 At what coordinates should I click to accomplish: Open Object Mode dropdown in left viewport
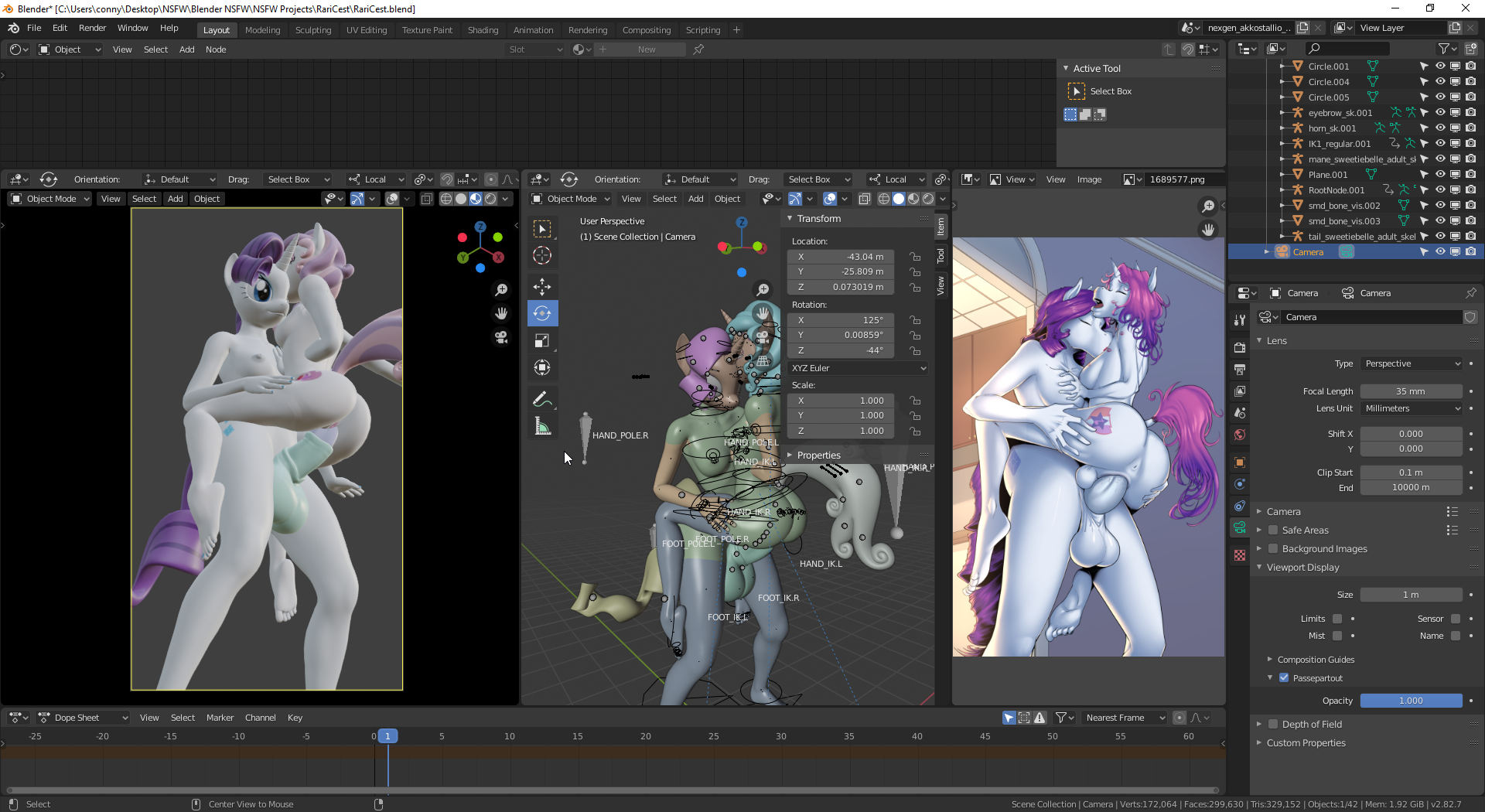tap(50, 199)
